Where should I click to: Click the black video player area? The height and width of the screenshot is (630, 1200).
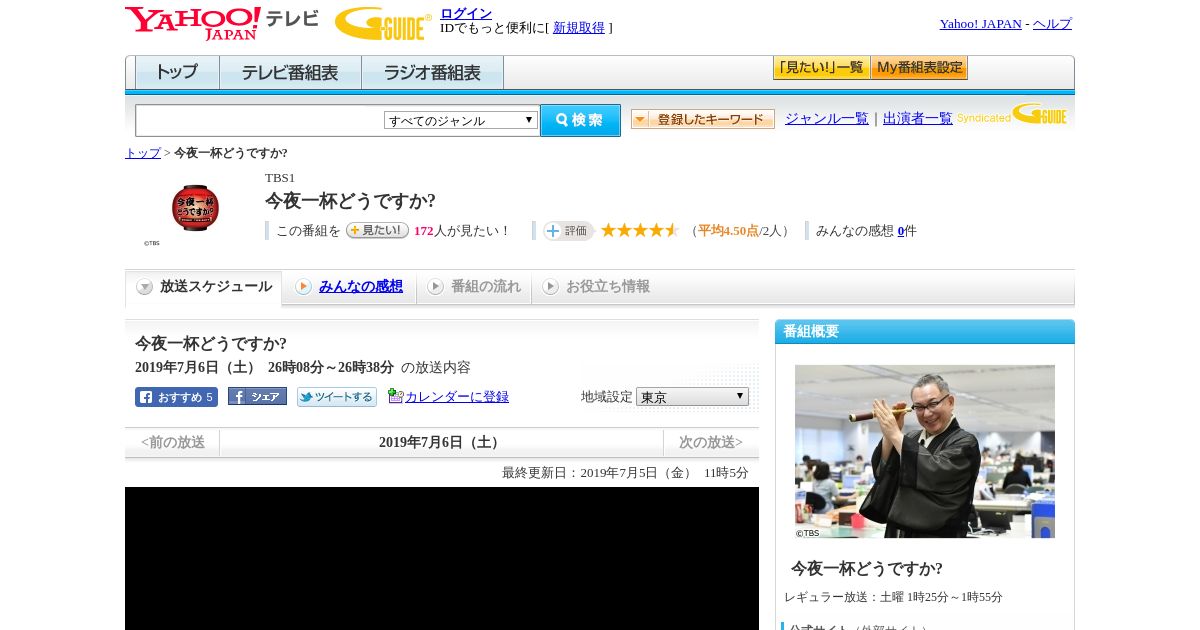(442, 558)
